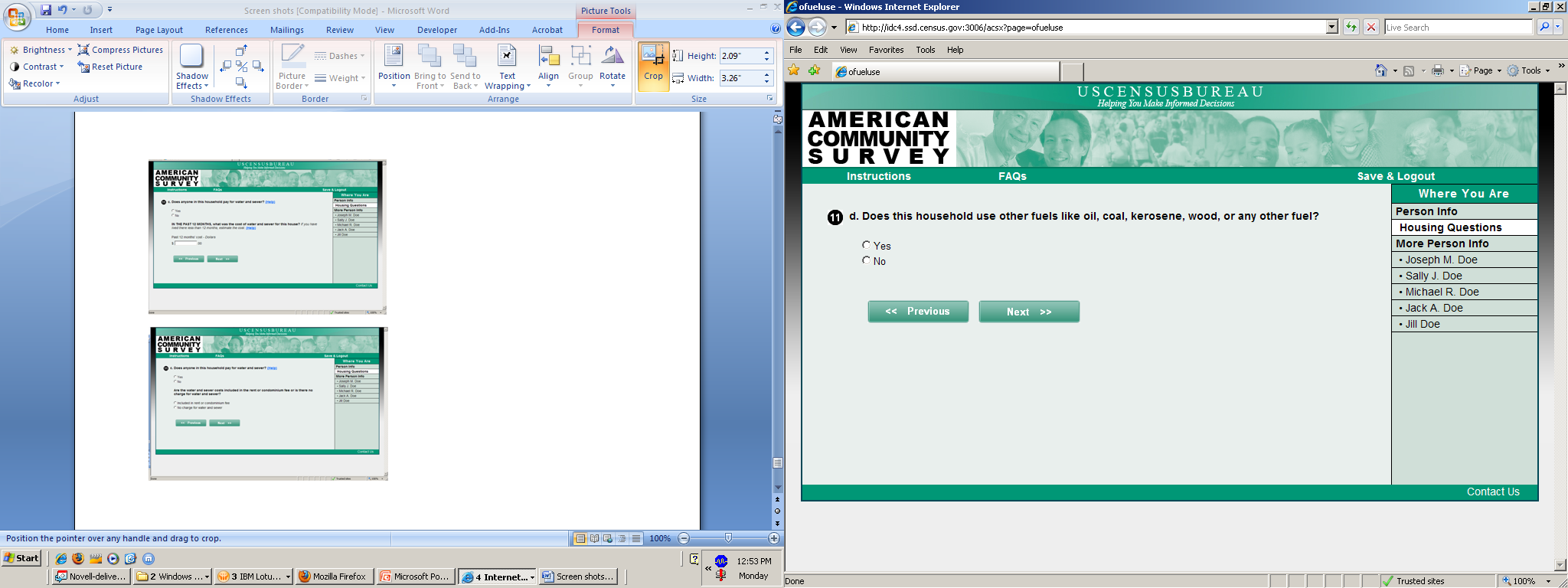Viewport: 1568px width, 588px height.
Task: Open Text Wrapping options
Action: coord(507,66)
